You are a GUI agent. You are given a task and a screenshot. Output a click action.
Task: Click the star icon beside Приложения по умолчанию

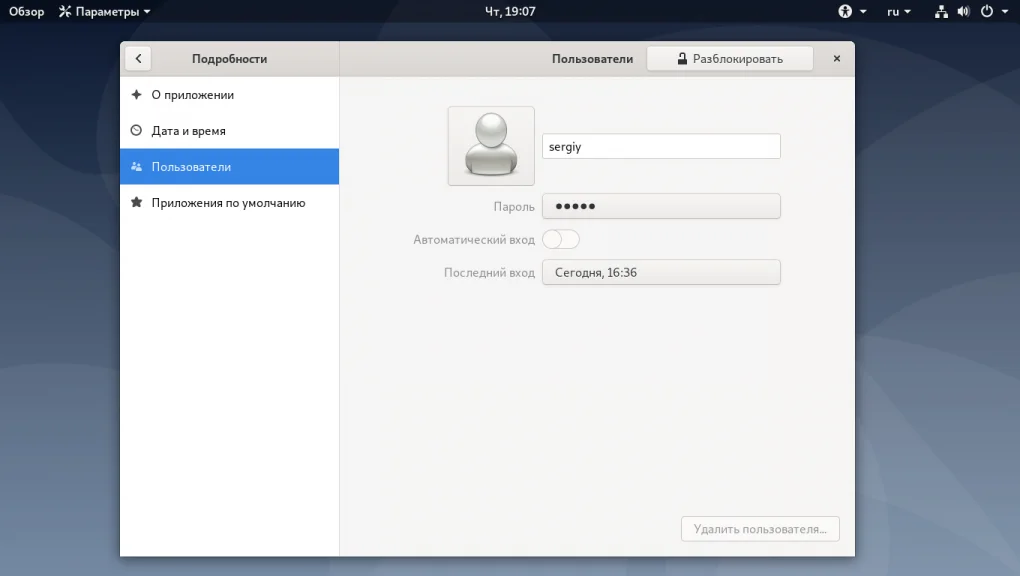[x=136, y=202]
